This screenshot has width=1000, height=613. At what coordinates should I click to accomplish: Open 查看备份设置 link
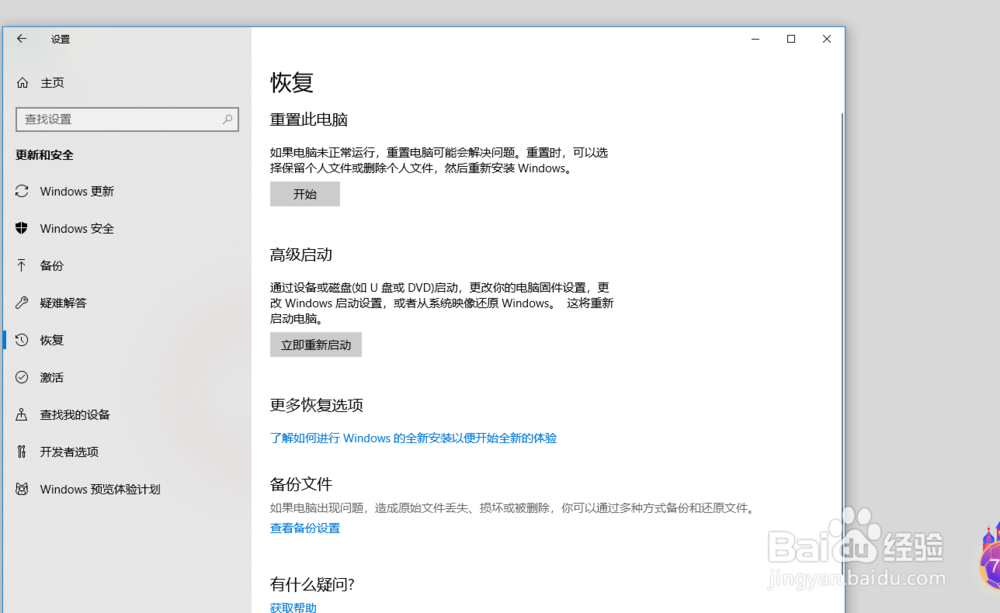pos(304,528)
